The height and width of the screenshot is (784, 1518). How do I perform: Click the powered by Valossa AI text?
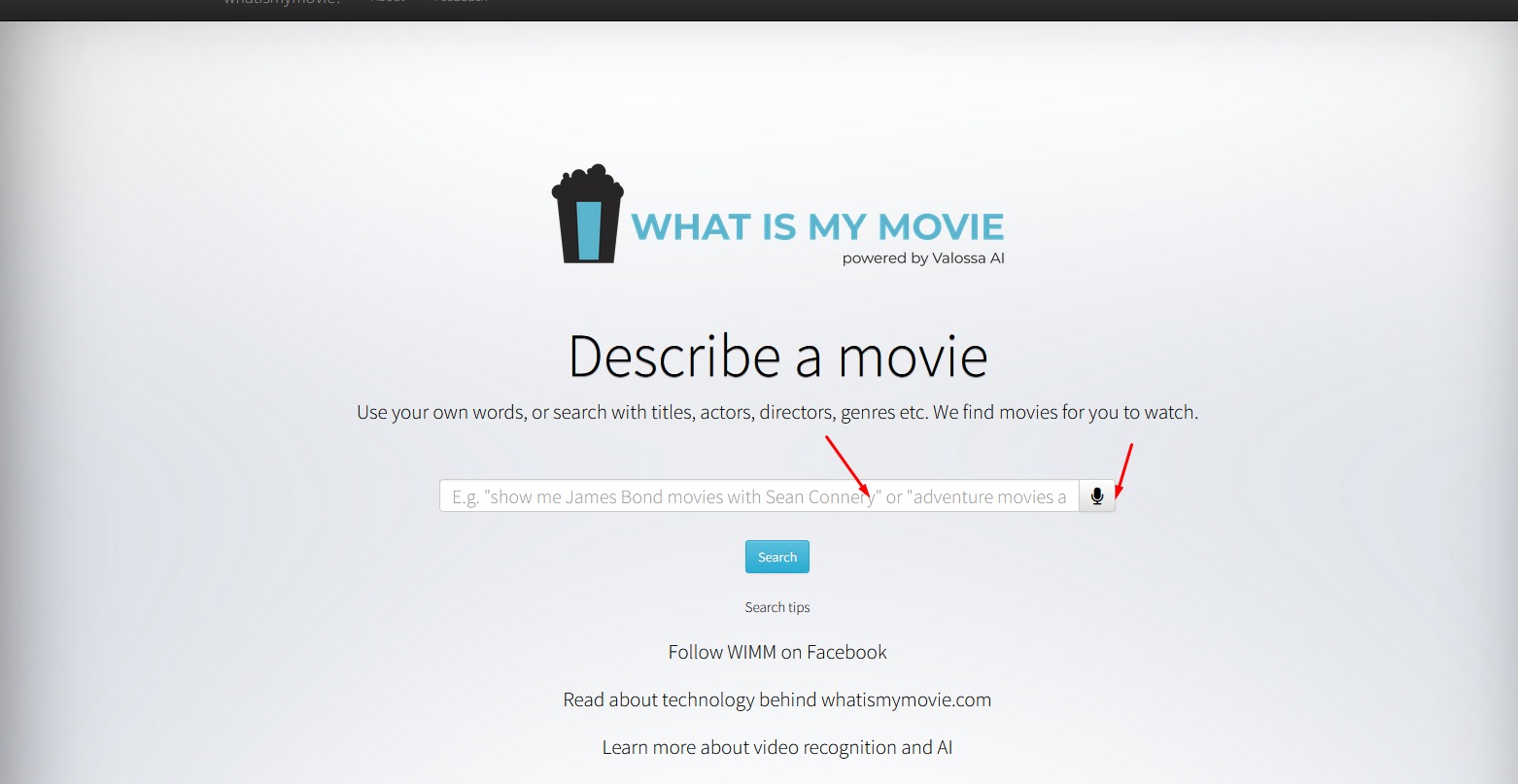click(x=922, y=258)
